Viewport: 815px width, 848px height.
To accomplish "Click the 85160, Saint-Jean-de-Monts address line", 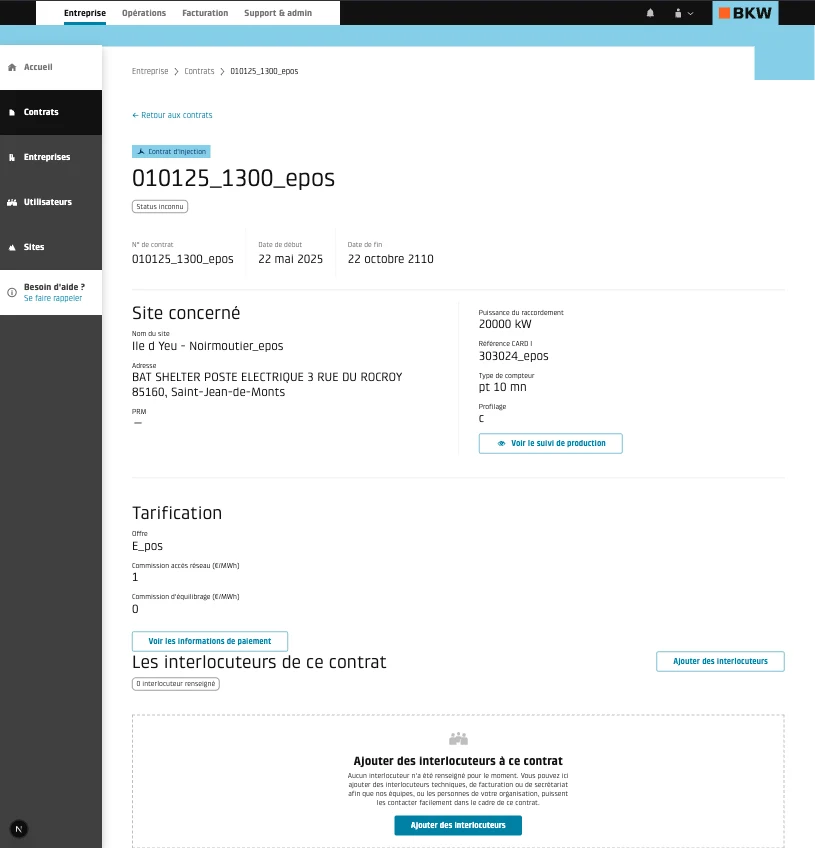I will (x=208, y=392).
